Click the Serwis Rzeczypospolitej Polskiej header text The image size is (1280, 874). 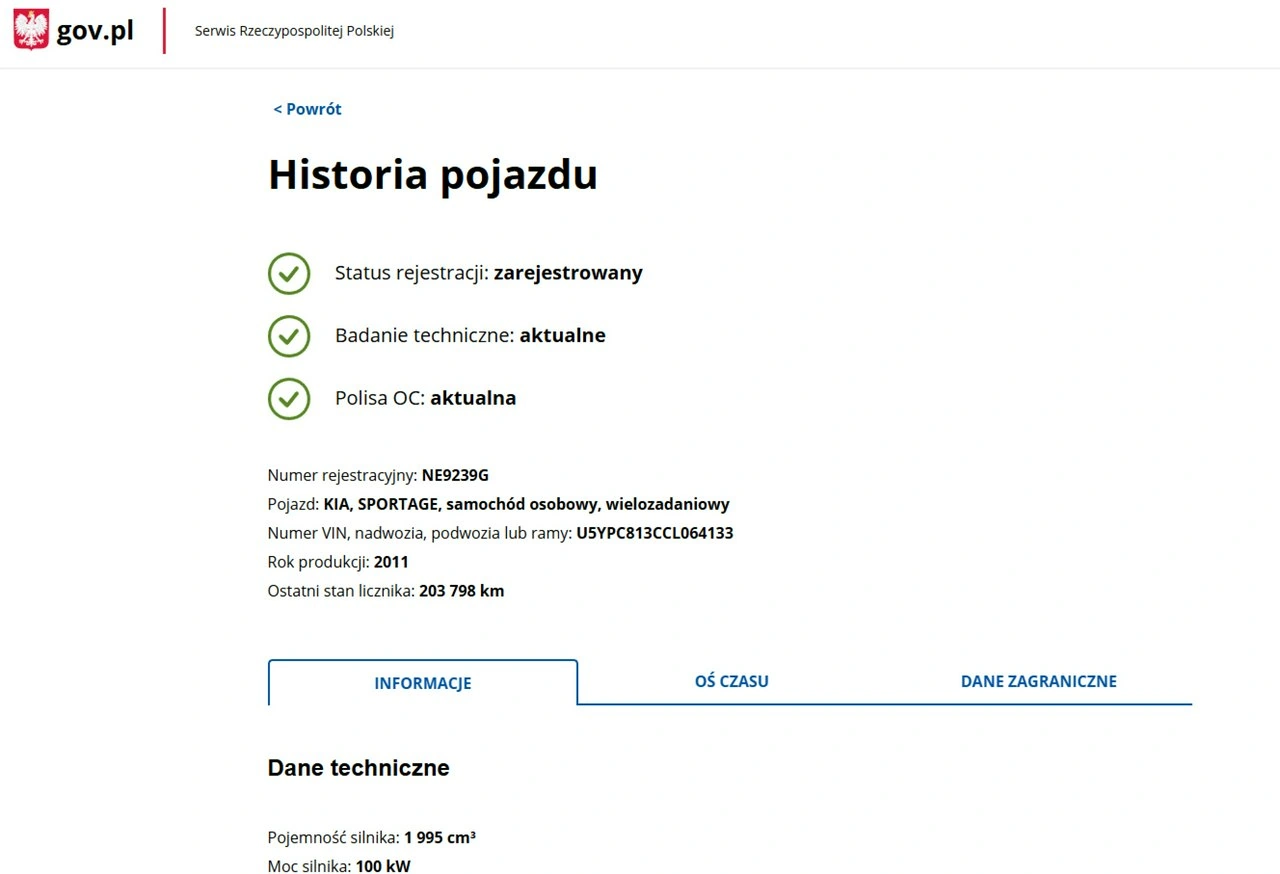click(x=294, y=31)
